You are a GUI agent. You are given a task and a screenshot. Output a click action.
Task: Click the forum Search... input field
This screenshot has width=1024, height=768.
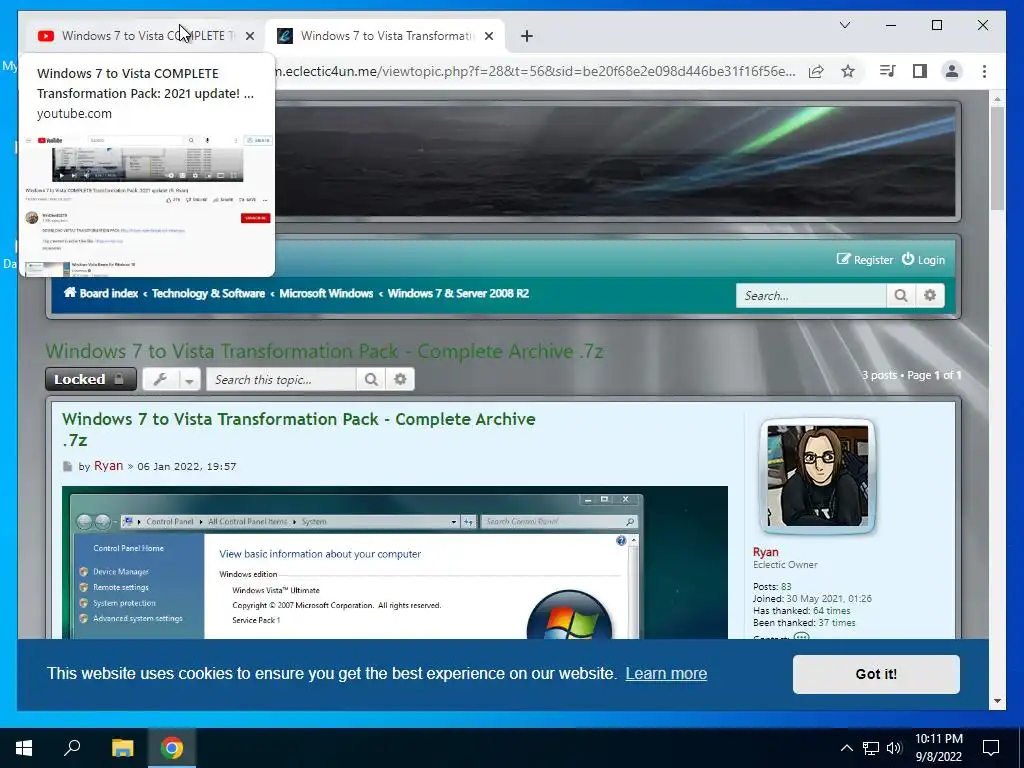click(811, 295)
